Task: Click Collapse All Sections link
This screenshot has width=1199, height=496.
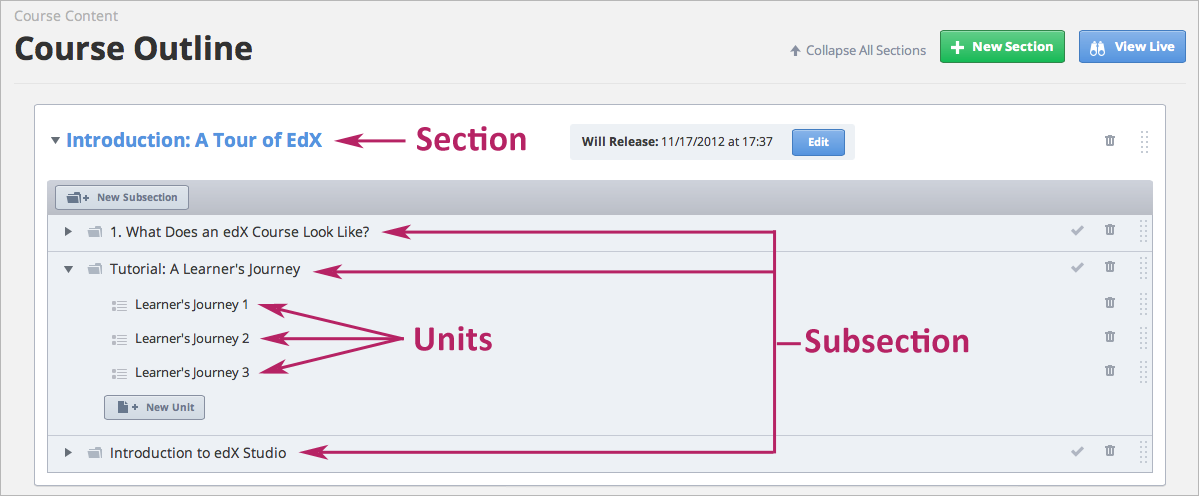Action: click(x=858, y=50)
